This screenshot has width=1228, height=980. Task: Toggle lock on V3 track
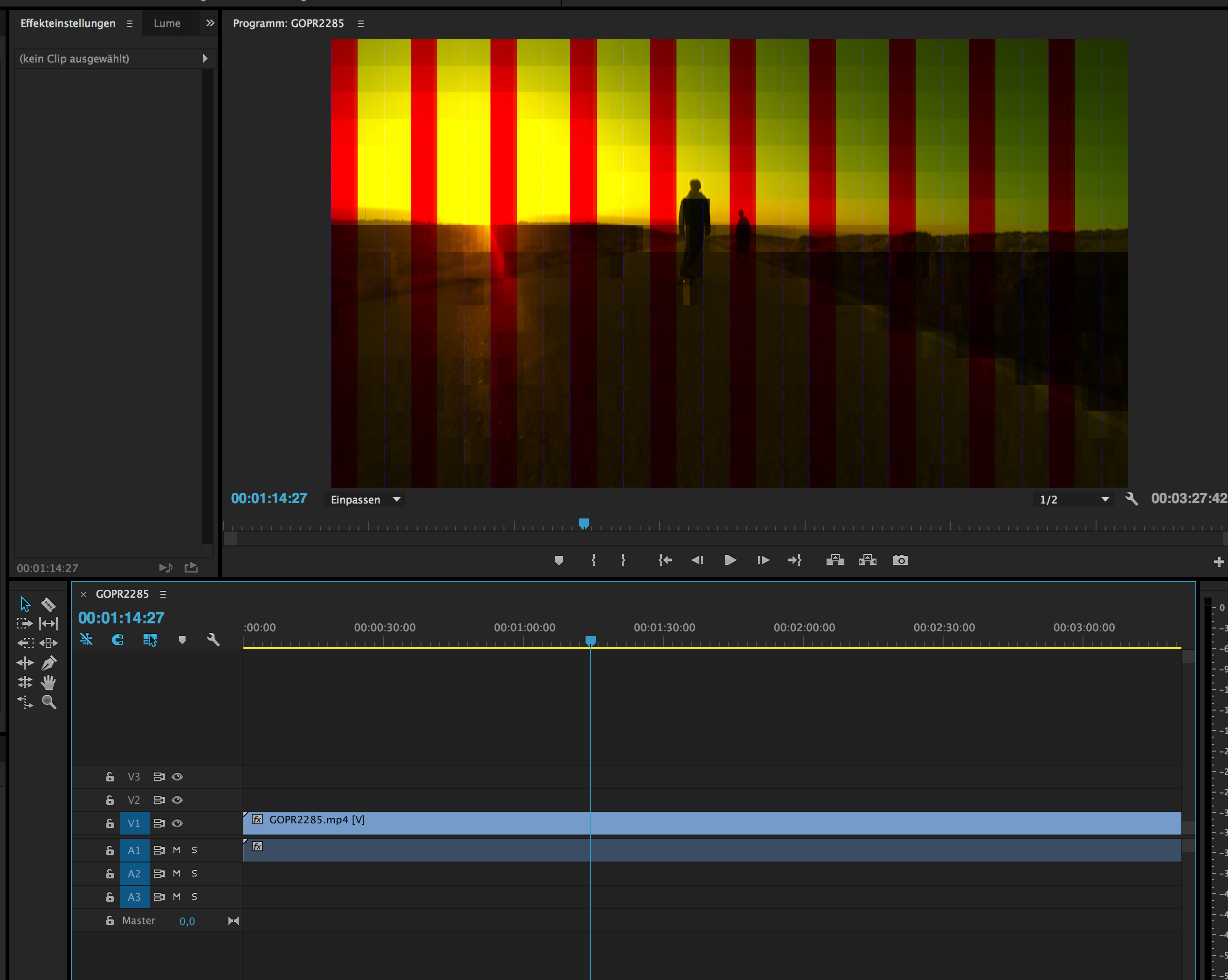pyautogui.click(x=110, y=777)
